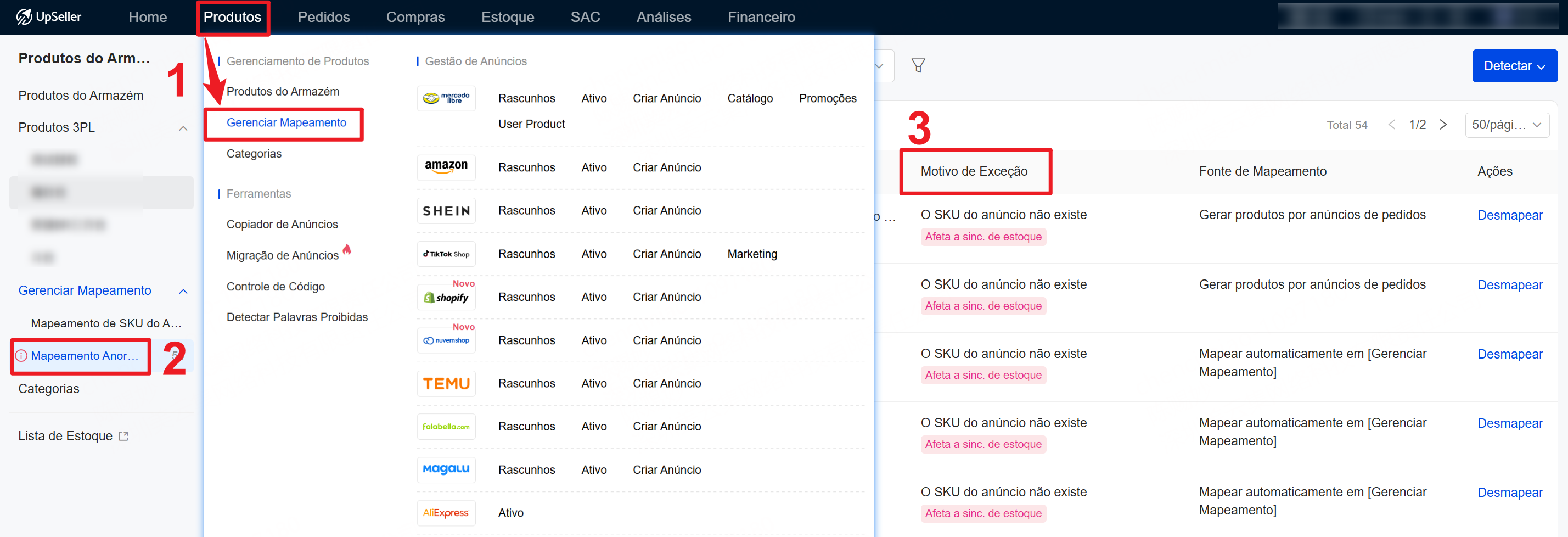Collapse Gerenciar Mapeamento sidebar group
Image resolution: width=1568 pixels, height=537 pixels.
tap(183, 291)
